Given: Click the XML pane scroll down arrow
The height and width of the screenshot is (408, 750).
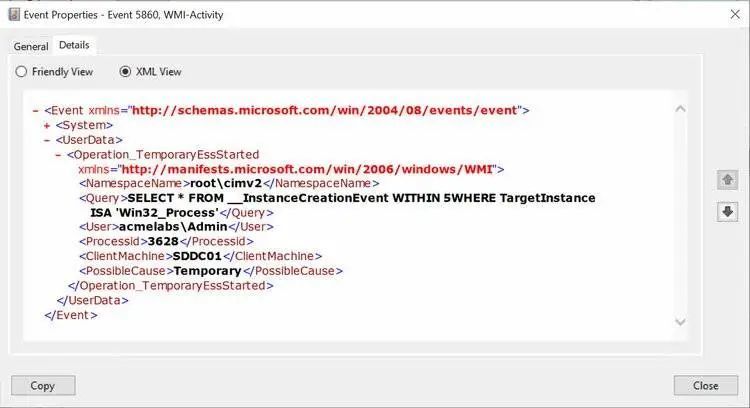Looking at the screenshot, I should pos(680,322).
